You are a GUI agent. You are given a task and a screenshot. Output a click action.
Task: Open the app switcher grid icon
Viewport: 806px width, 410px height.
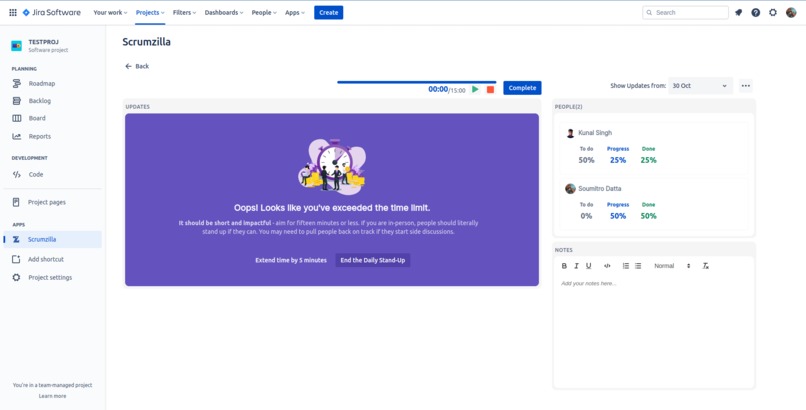[13, 12]
